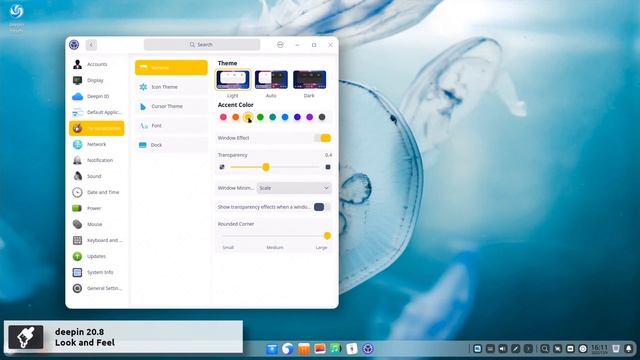
Task: Click the power button tray icon
Action: pos(583,349)
